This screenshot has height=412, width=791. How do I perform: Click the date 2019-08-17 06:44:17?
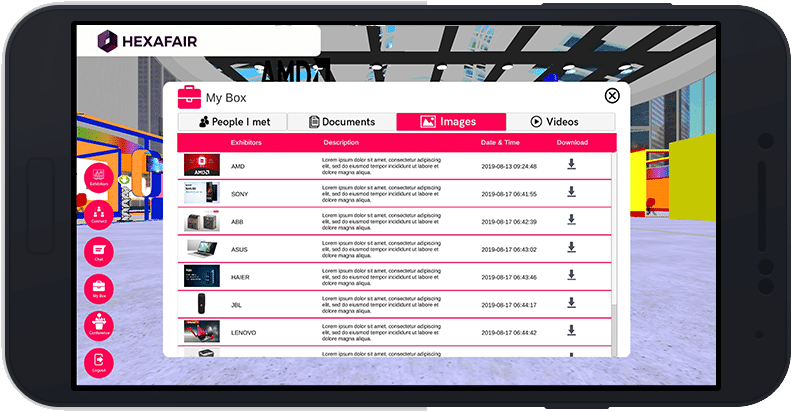(x=509, y=305)
